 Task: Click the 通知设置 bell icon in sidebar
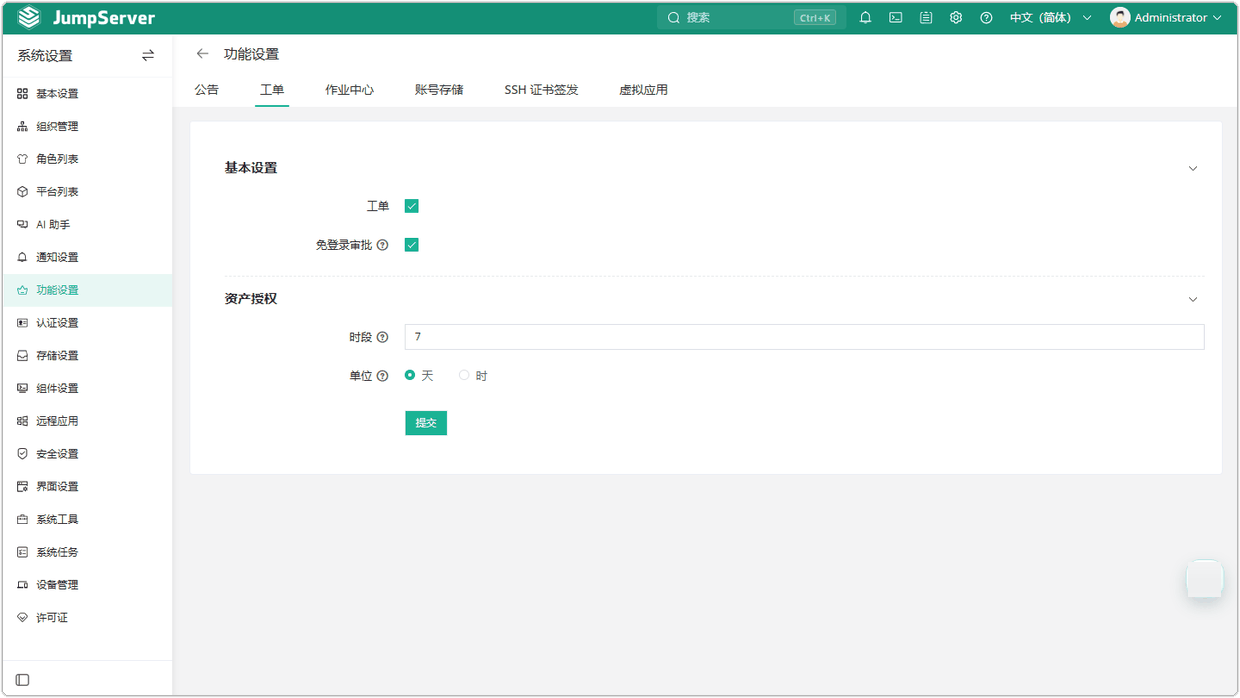[23, 258]
